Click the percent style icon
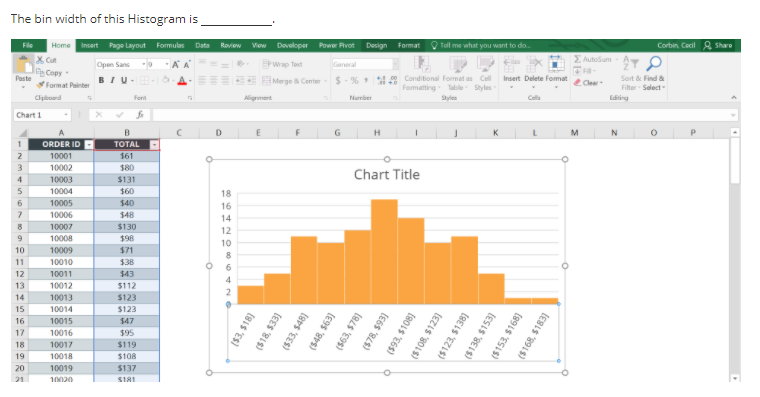The image size is (760, 397). (x=354, y=80)
